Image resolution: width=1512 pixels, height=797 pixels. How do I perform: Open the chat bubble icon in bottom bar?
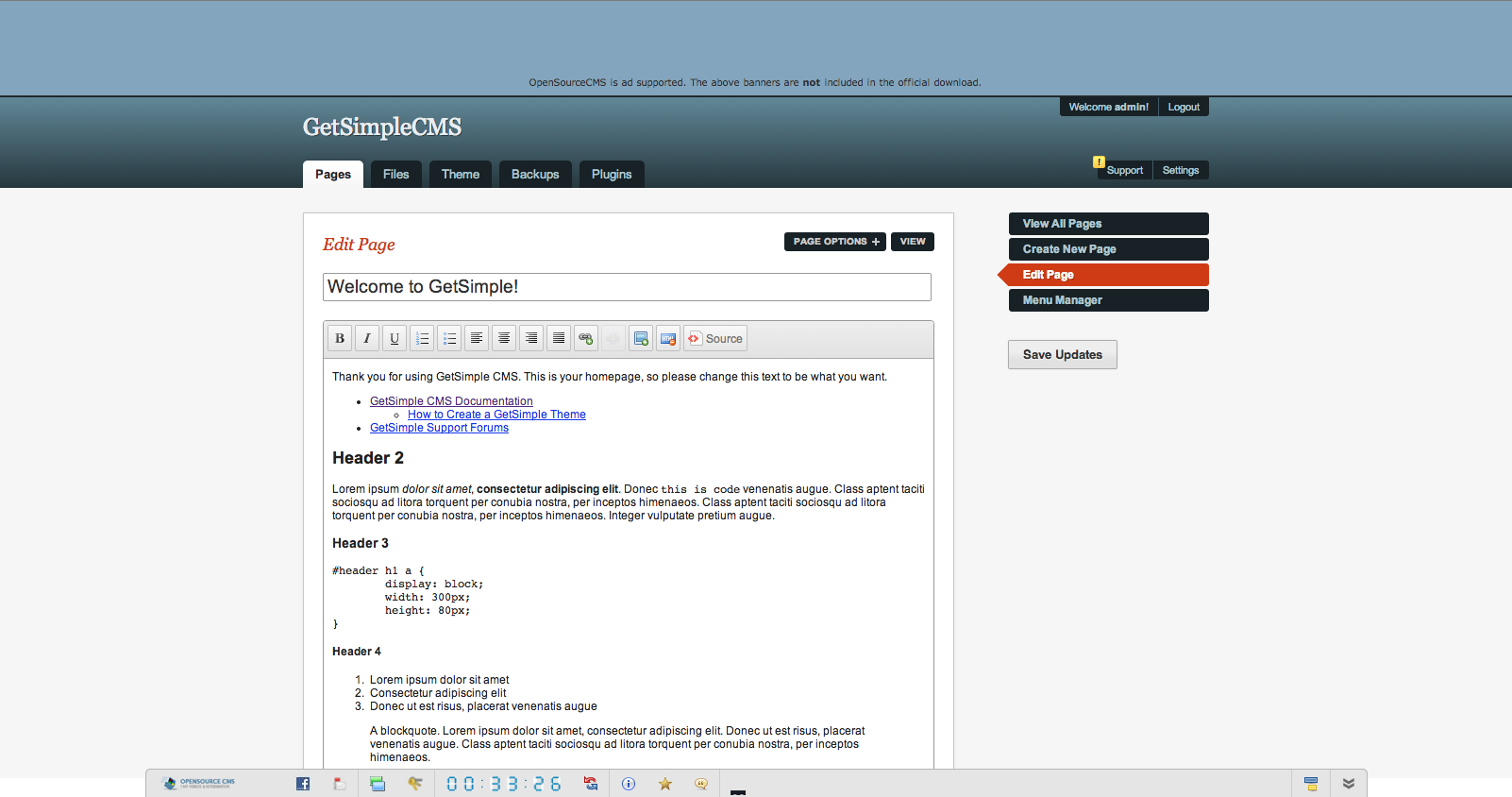(701, 784)
